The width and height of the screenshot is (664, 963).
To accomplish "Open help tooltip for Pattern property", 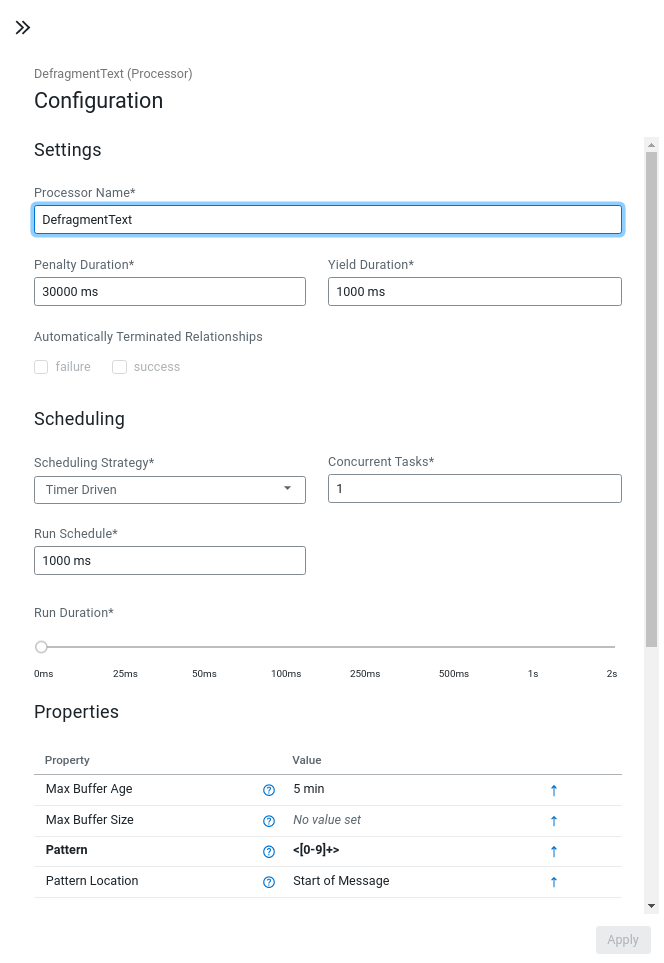I will tap(268, 852).
